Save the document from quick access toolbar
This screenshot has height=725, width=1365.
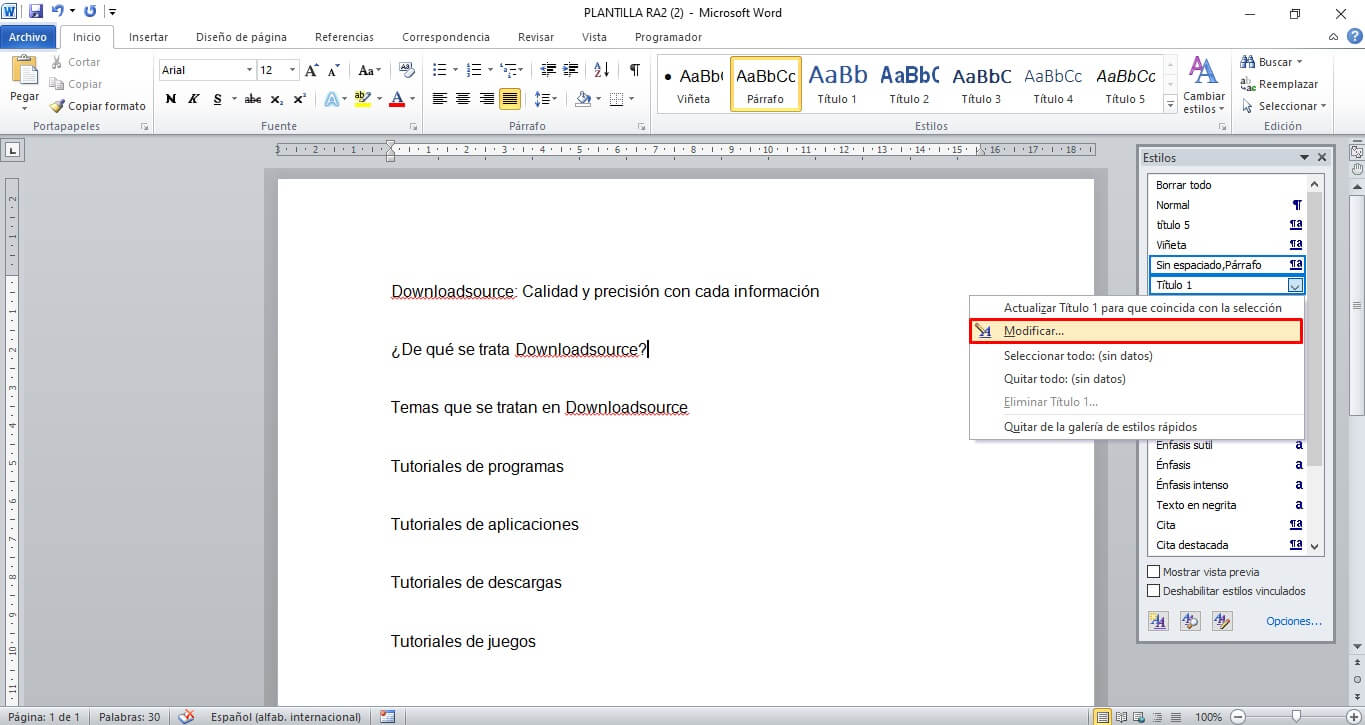click(x=36, y=12)
